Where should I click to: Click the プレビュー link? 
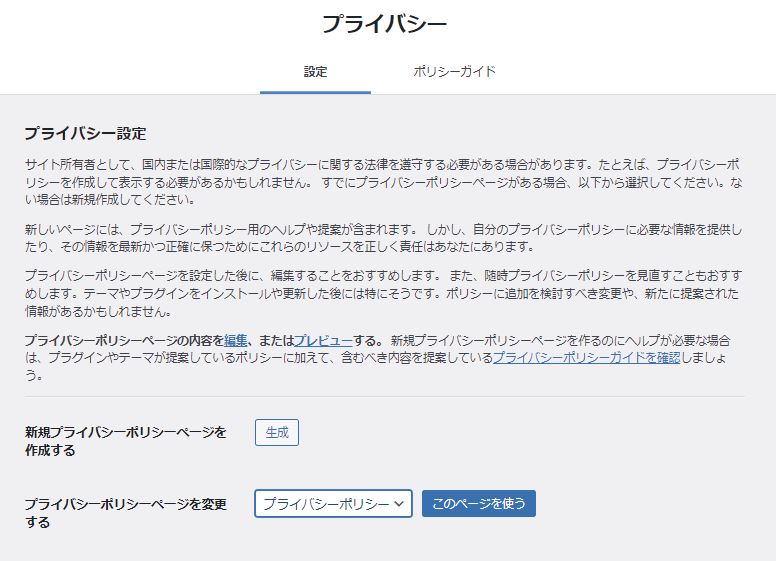coord(323,340)
